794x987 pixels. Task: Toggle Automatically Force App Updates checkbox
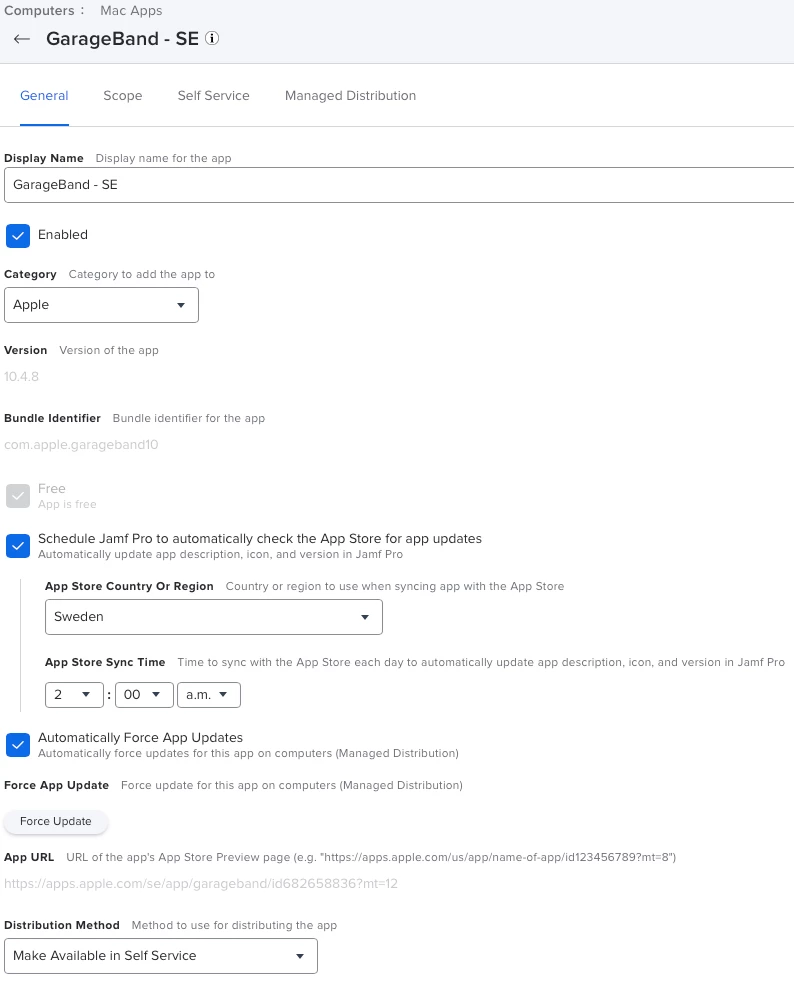[18, 745]
